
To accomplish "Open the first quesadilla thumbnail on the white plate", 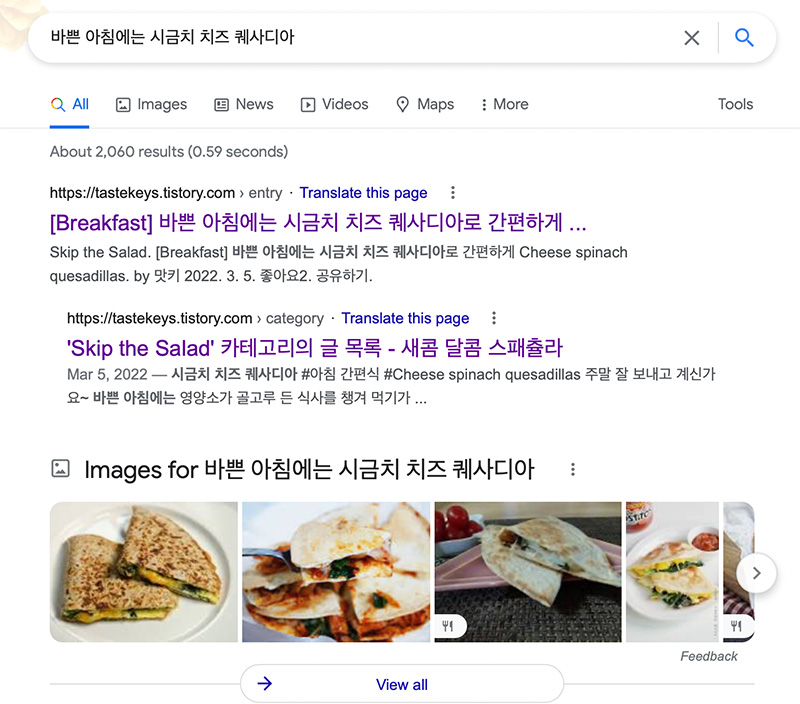I will (x=144, y=572).
